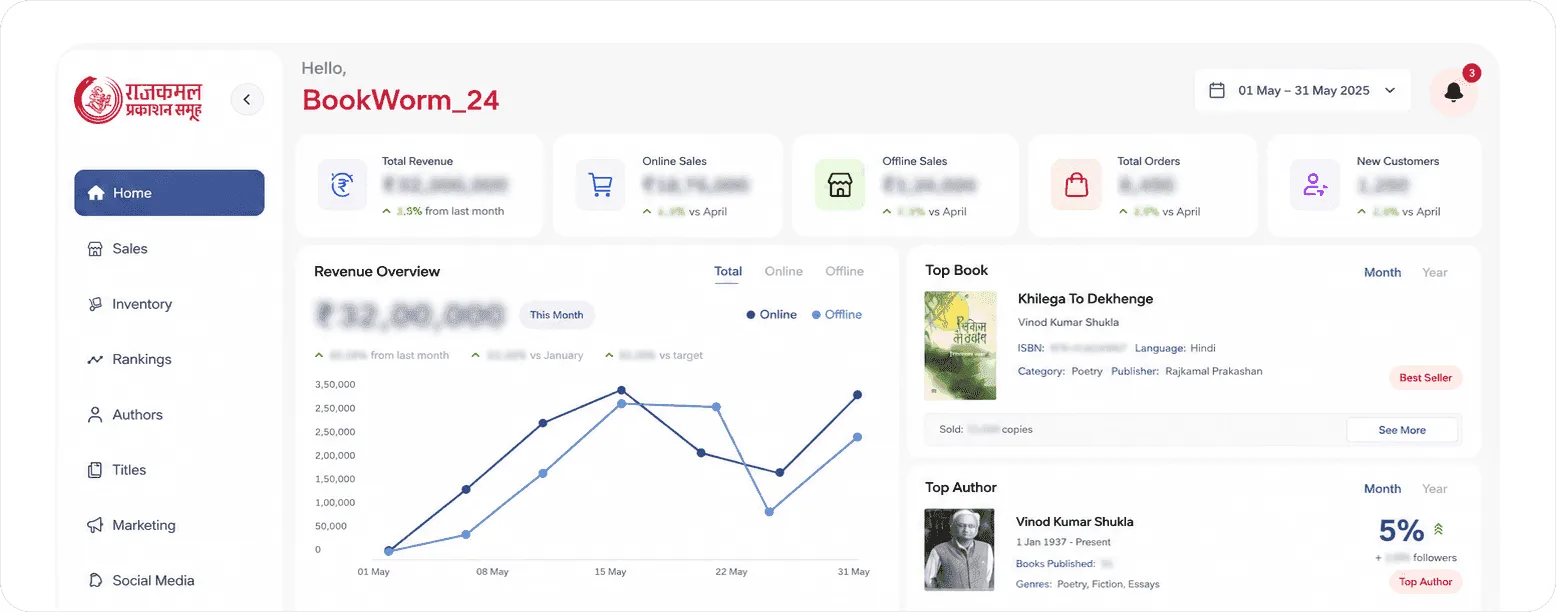Switch Revenue Overview to the Total tab
This screenshot has width=1556, height=612.
pyautogui.click(x=728, y=272)
